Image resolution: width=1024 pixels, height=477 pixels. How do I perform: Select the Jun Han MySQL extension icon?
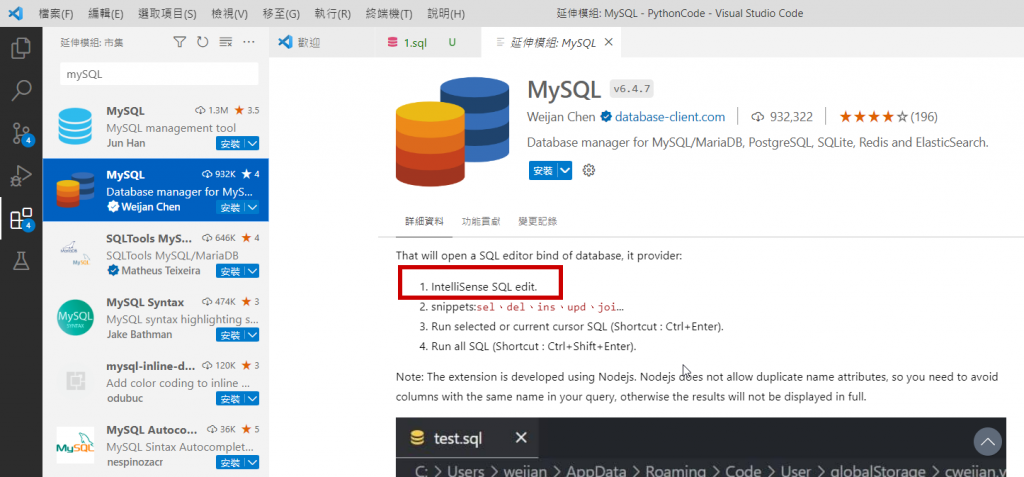pyautogui.click(x=75, y=127)
